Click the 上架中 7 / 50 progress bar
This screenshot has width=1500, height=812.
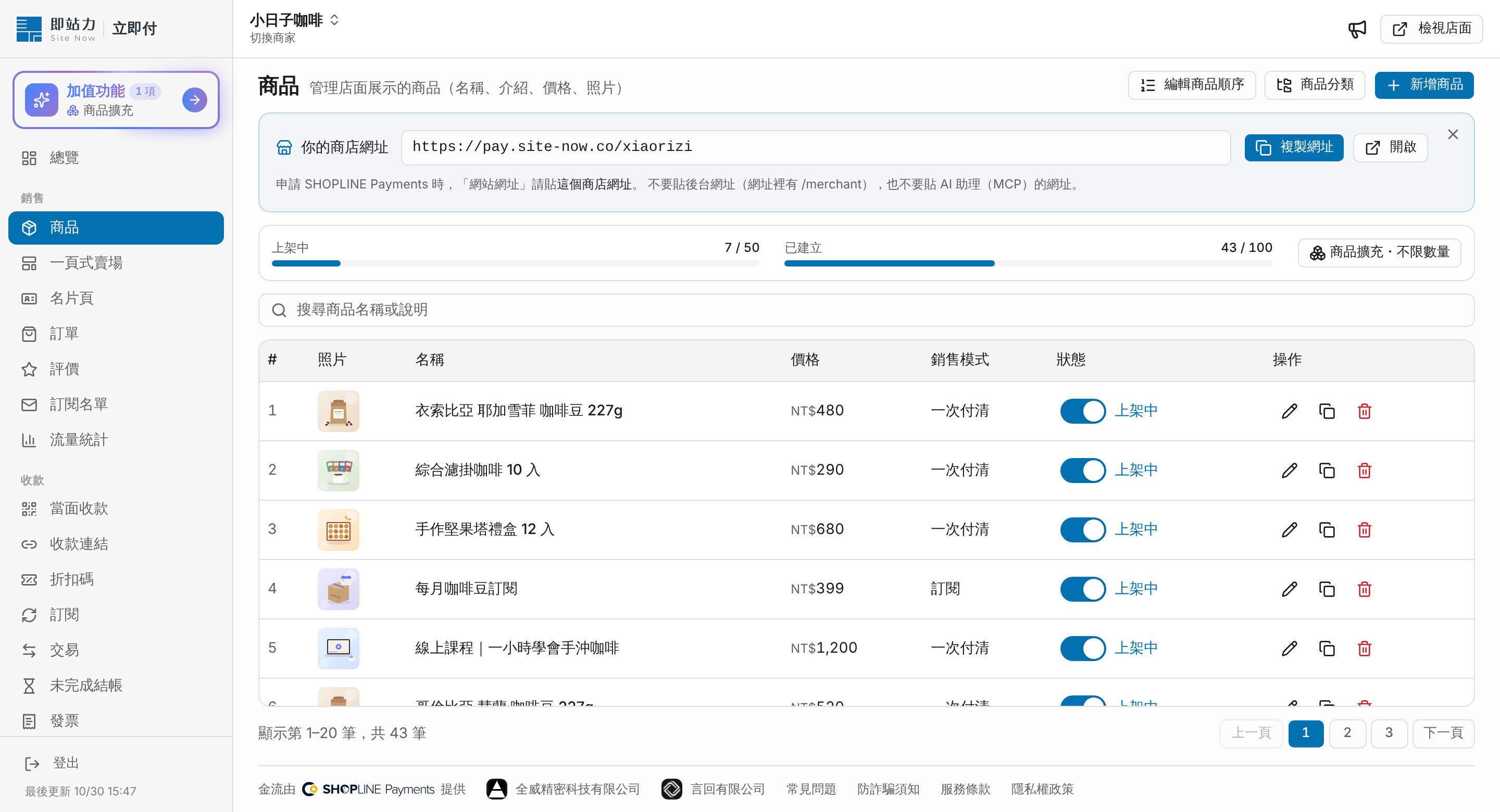515,264
